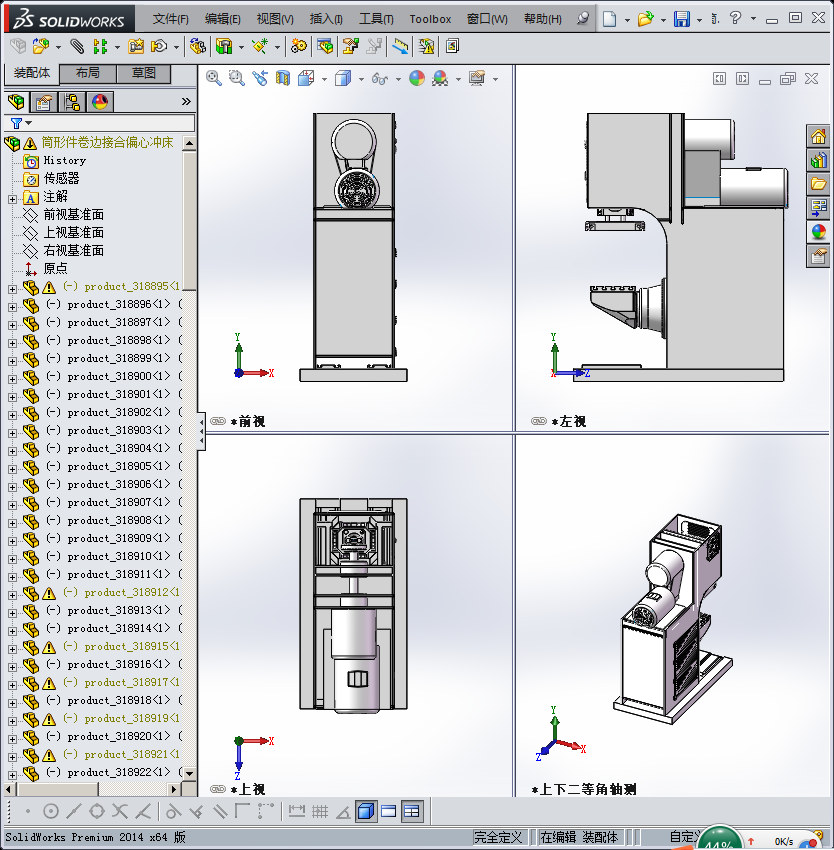Click the 完全定义 status bar text
Screen dimensions: 834x850
498,838
